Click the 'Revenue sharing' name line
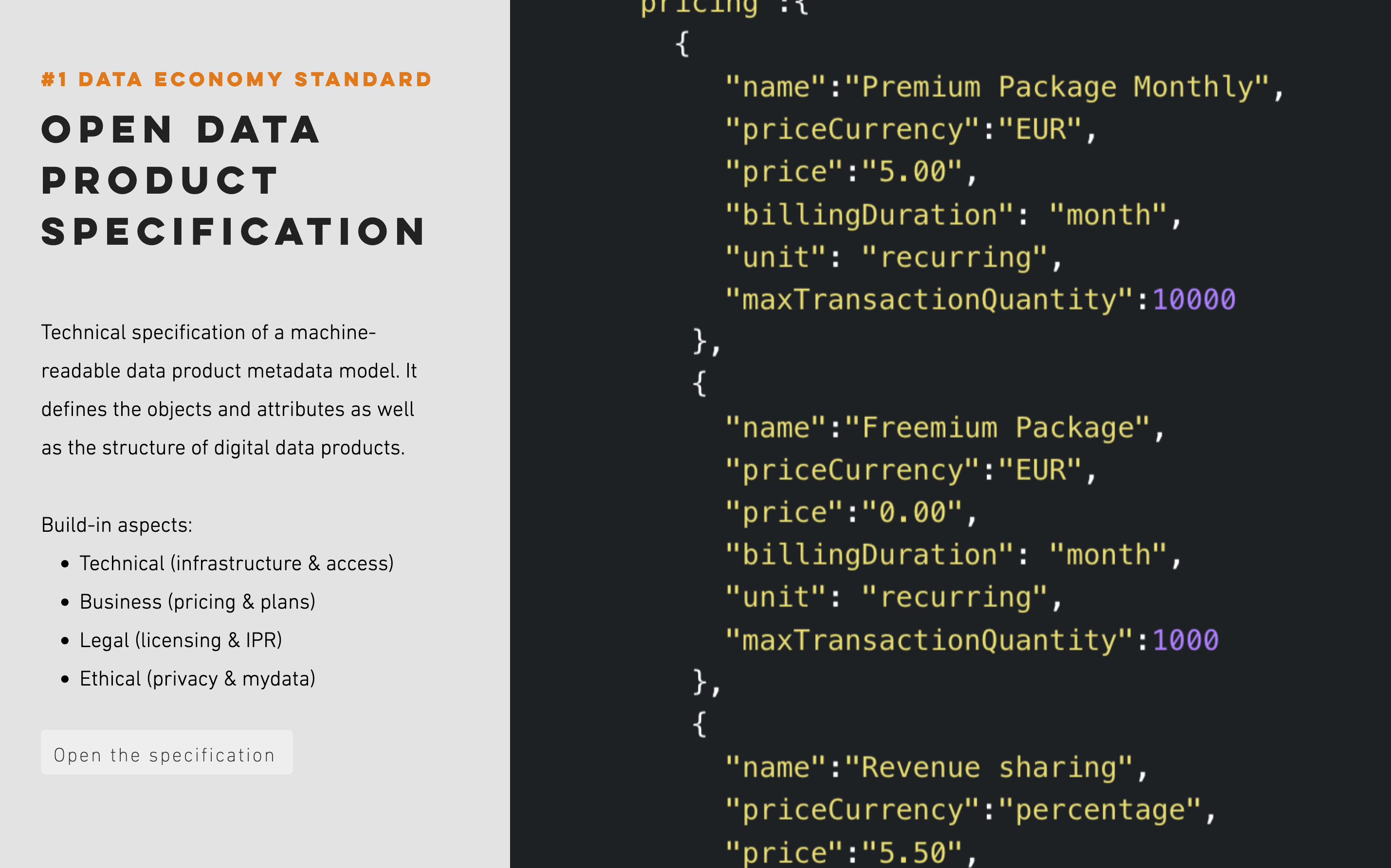The image size is (1391, 868). coord(936,768)
